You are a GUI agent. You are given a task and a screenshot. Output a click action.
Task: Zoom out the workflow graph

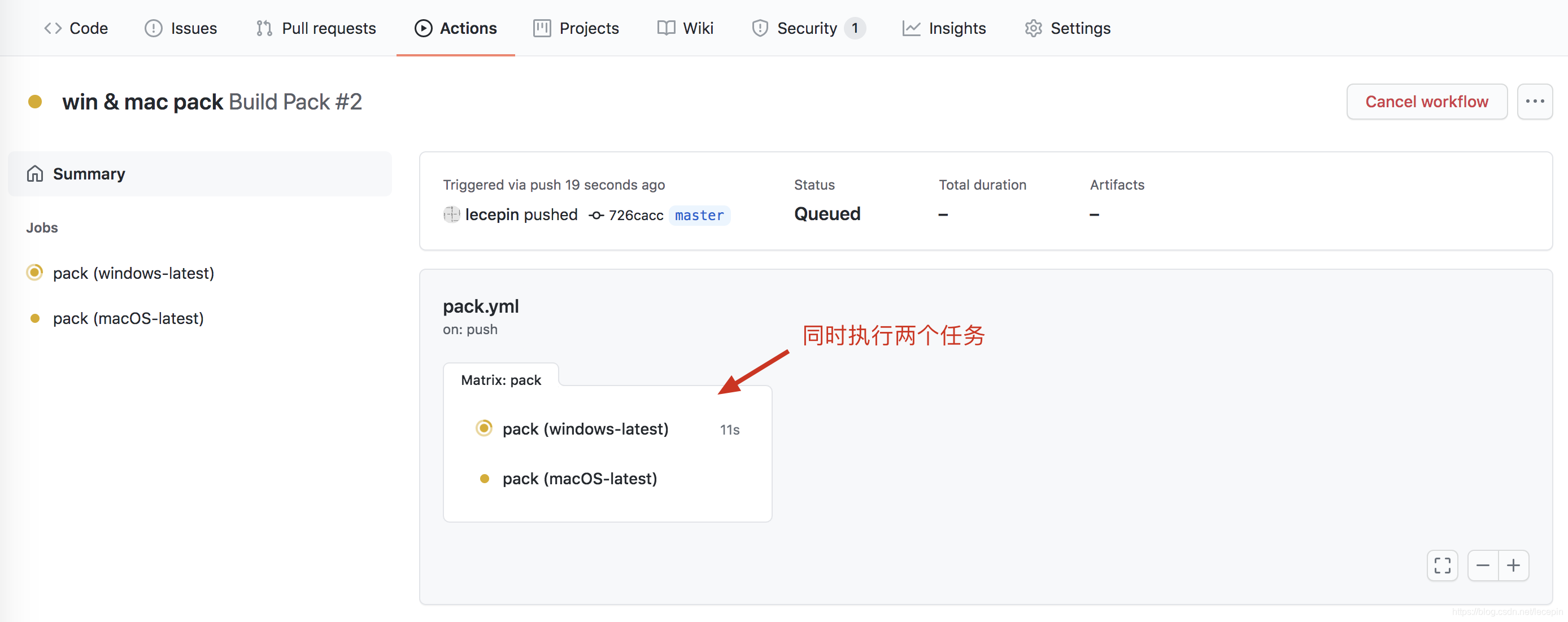[1482, 566]
